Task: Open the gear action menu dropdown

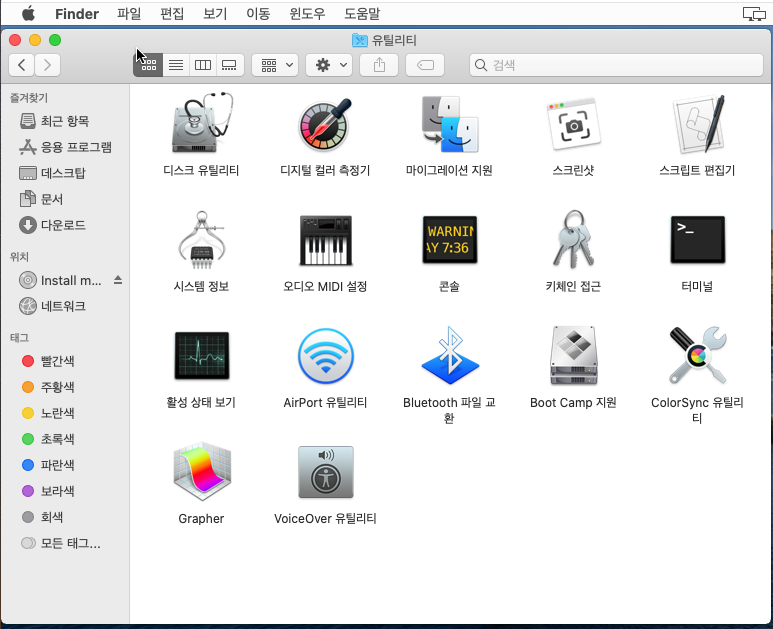Action: (328, 65)
